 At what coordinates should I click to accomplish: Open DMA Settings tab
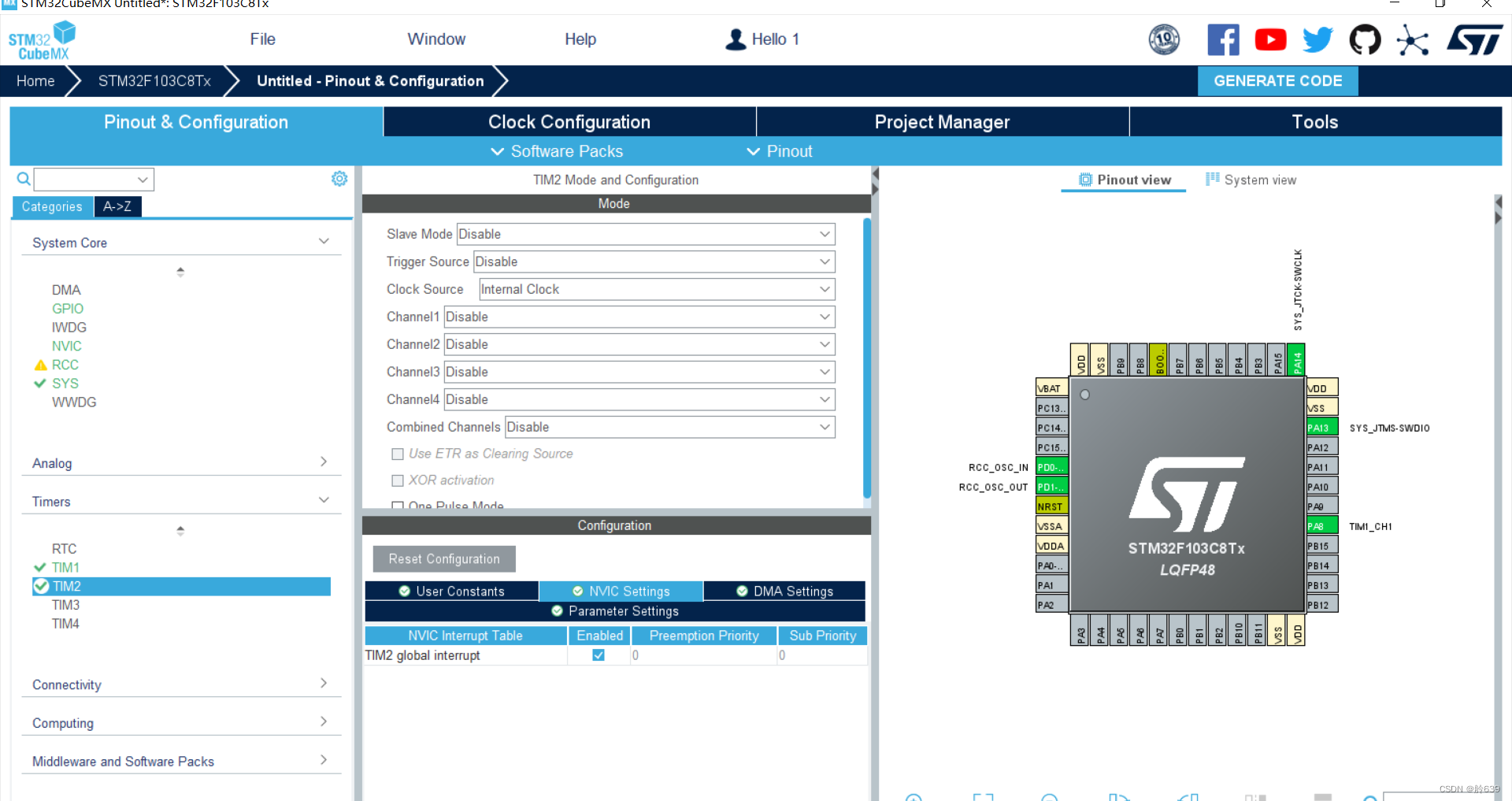click(784, 591)
